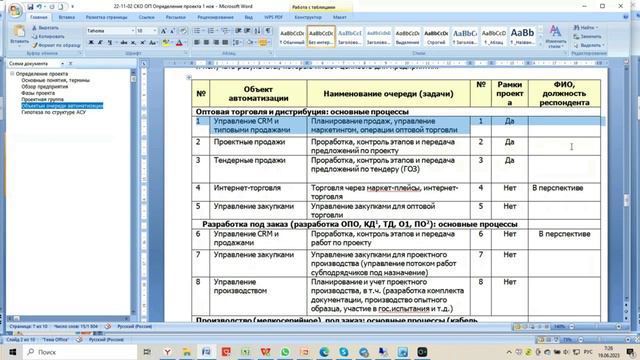Increase font size with grow font icon
The width and height of the screenshot is (640, 360).
pyautogui.click(x=164, y=31)
